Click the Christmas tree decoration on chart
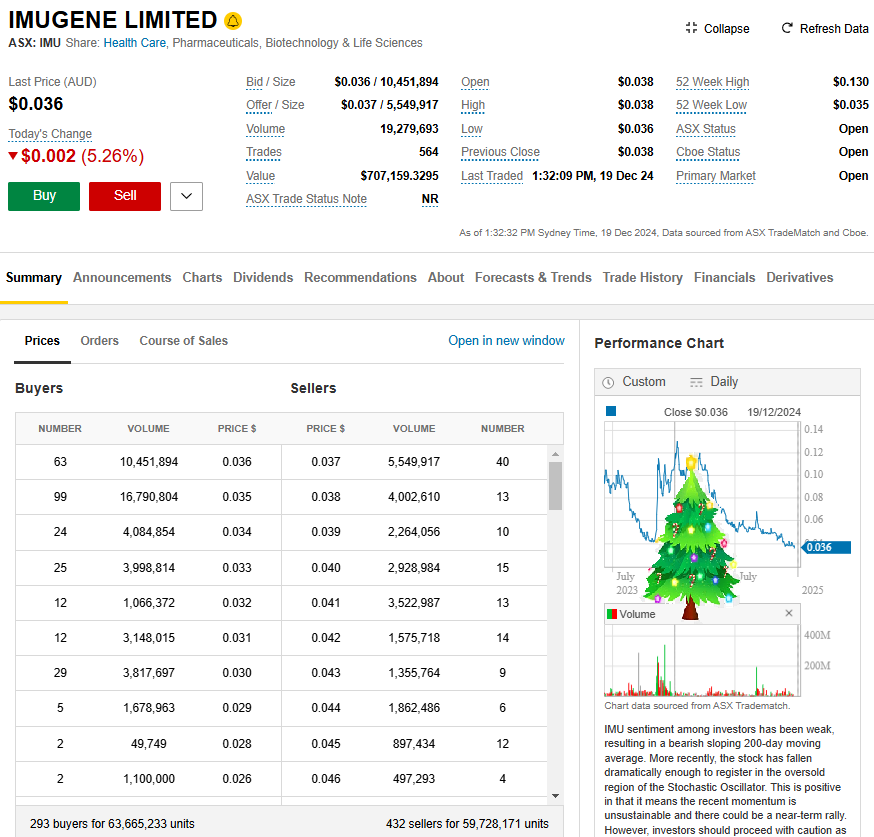This screenshot has height=837, width=874. point(691,536)
